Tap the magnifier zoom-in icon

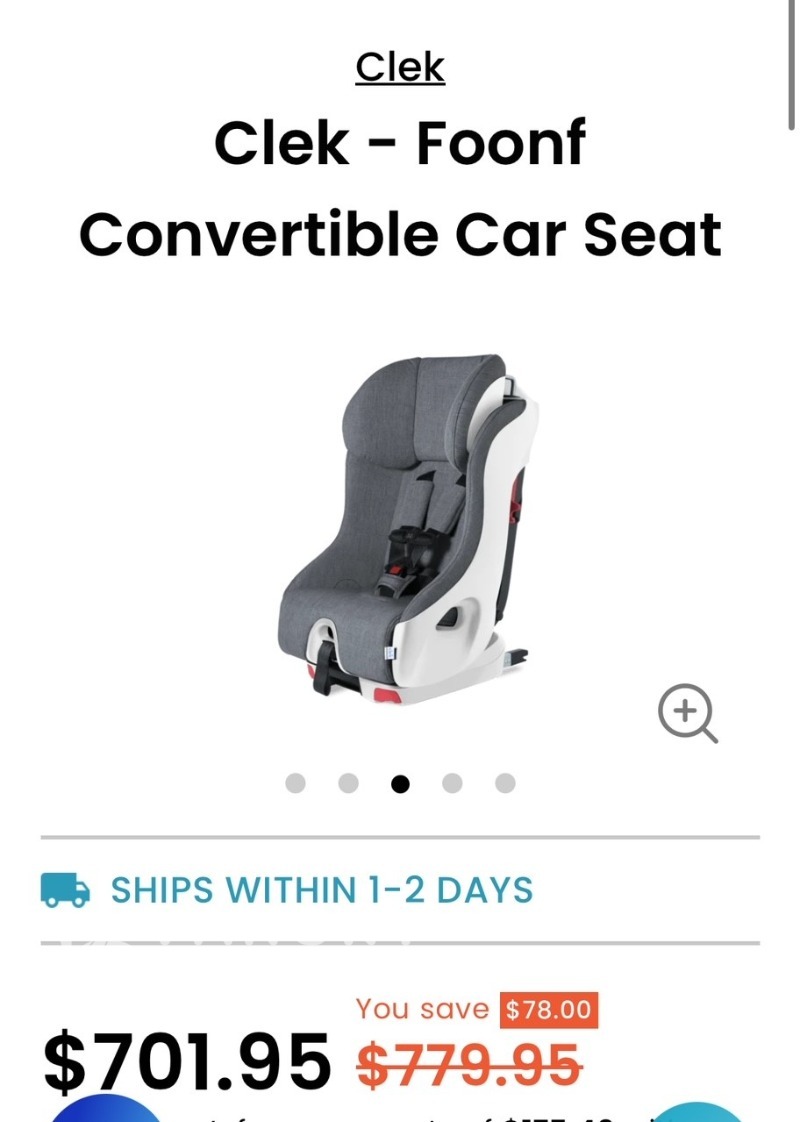688,713
